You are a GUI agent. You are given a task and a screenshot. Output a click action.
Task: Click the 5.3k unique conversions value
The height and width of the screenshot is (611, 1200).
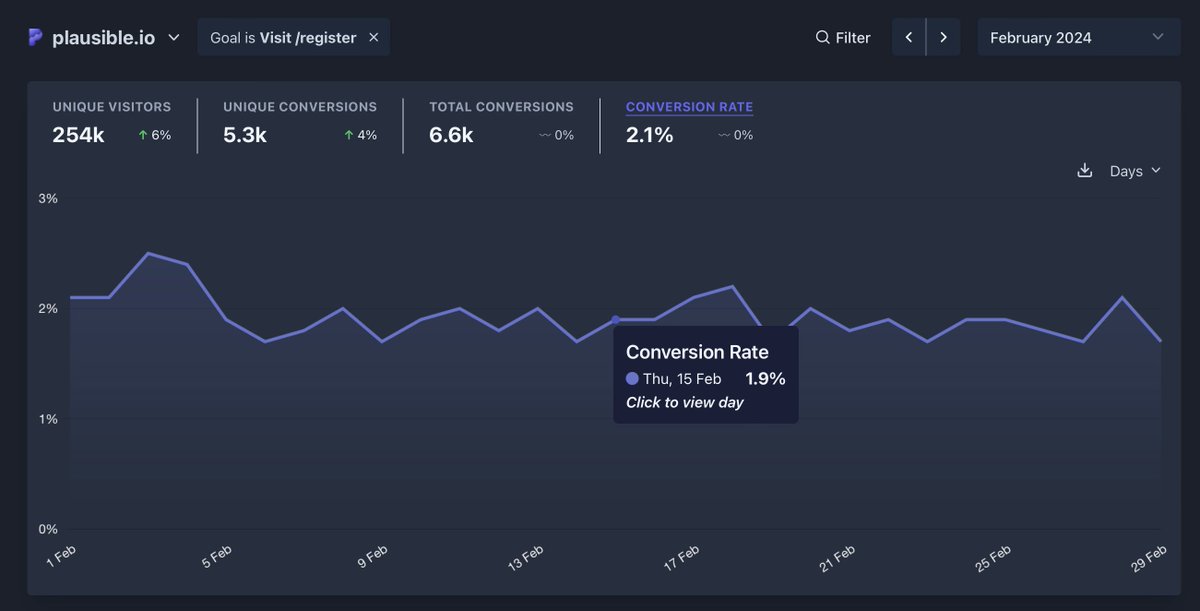click(x=245, y=135)
